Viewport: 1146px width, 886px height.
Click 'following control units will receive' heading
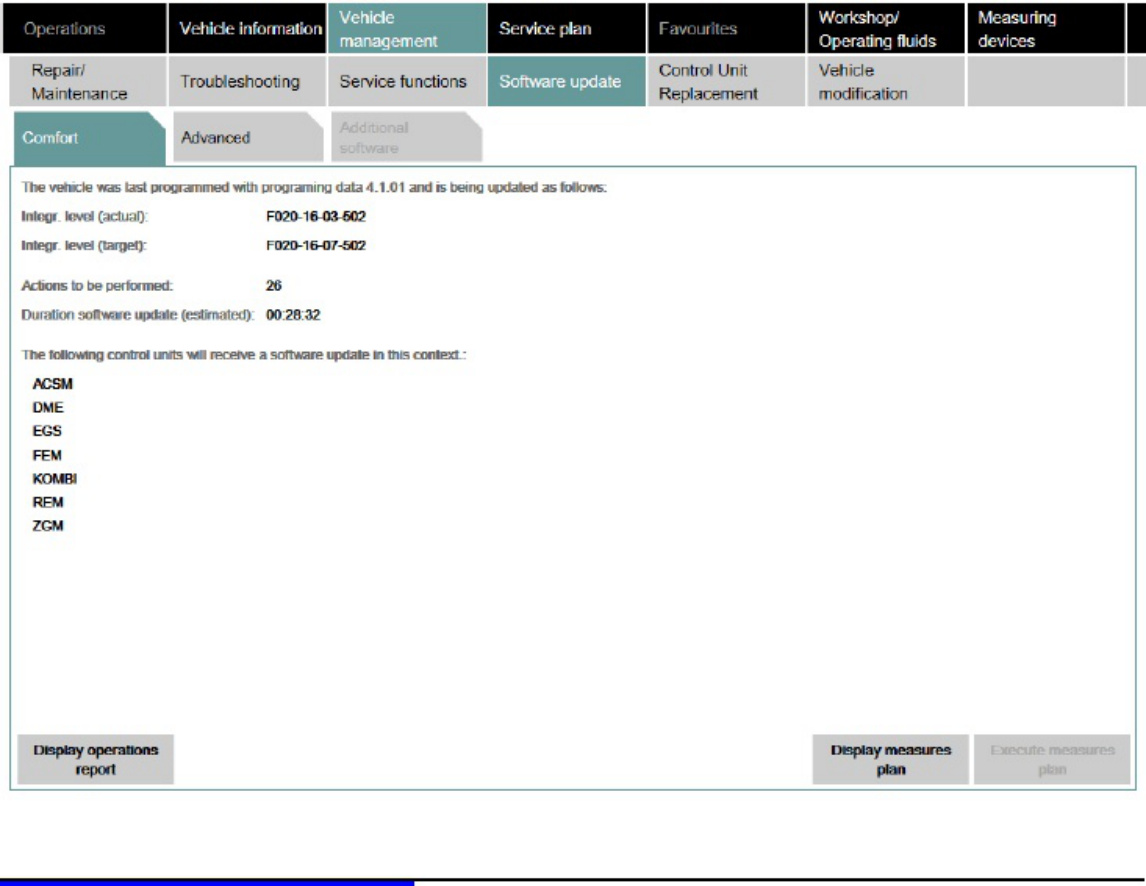click(x=244, y=355)
